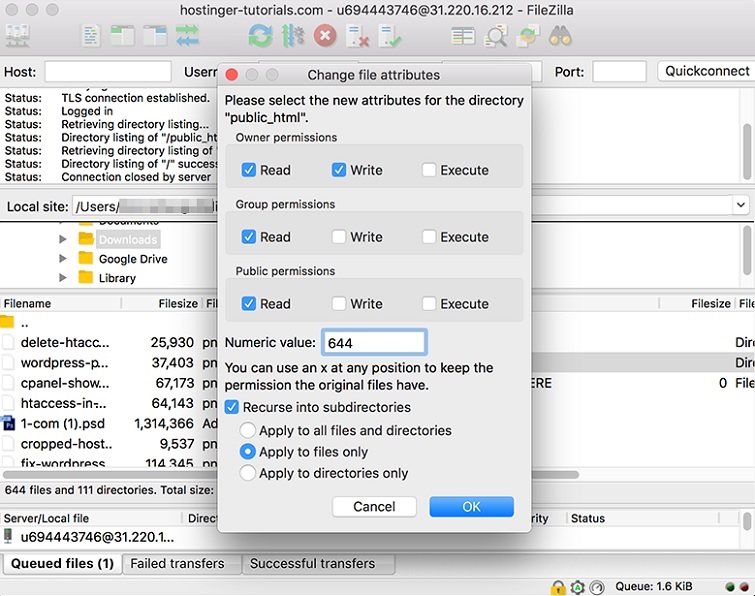The height and width of the screenshot is (596, 755).
Task: Toggle the message log display icon
Action: pos(91,37)
